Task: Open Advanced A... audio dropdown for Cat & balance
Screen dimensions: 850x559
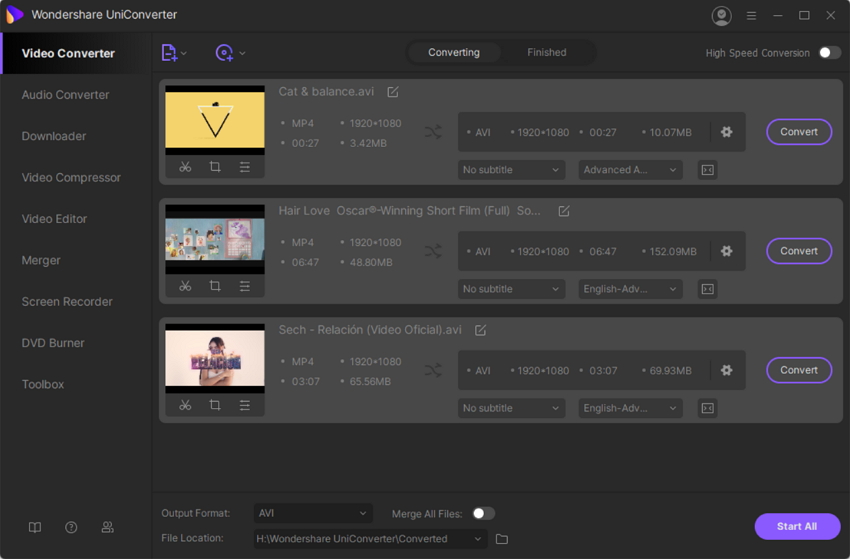Action: pos(630,170)
